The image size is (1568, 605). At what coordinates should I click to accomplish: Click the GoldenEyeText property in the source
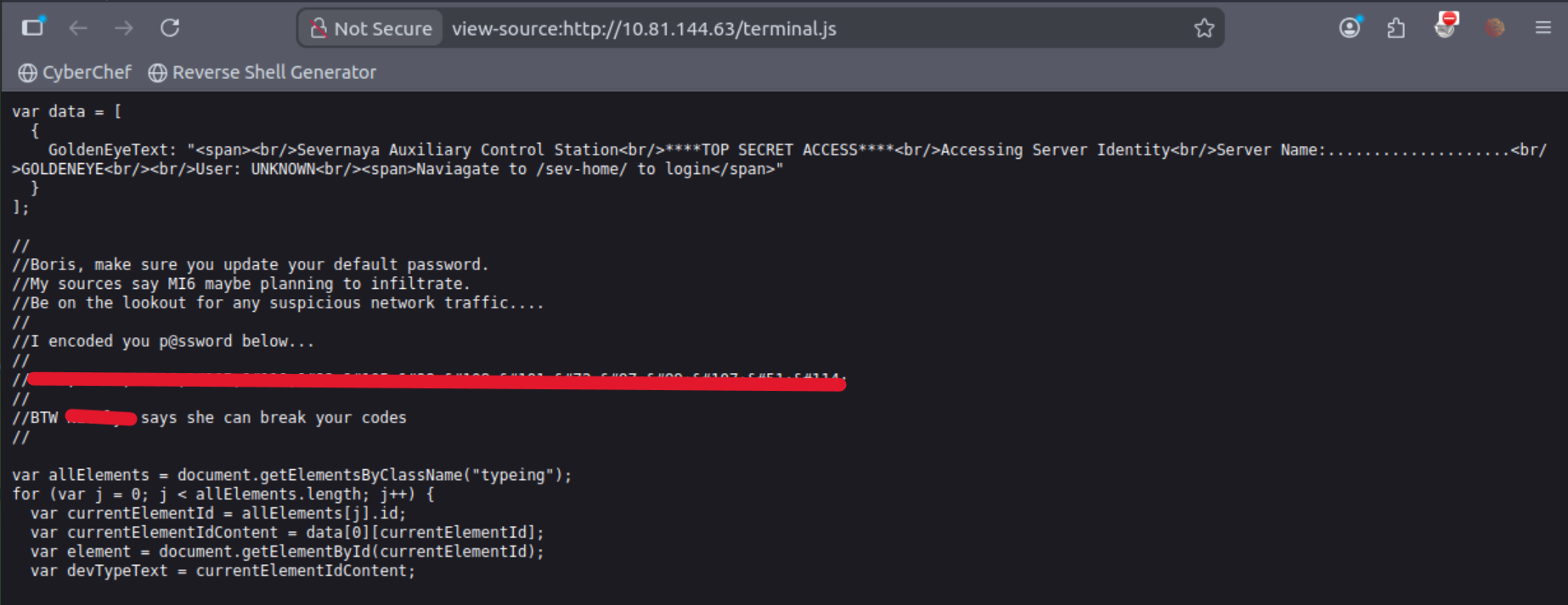111,150
